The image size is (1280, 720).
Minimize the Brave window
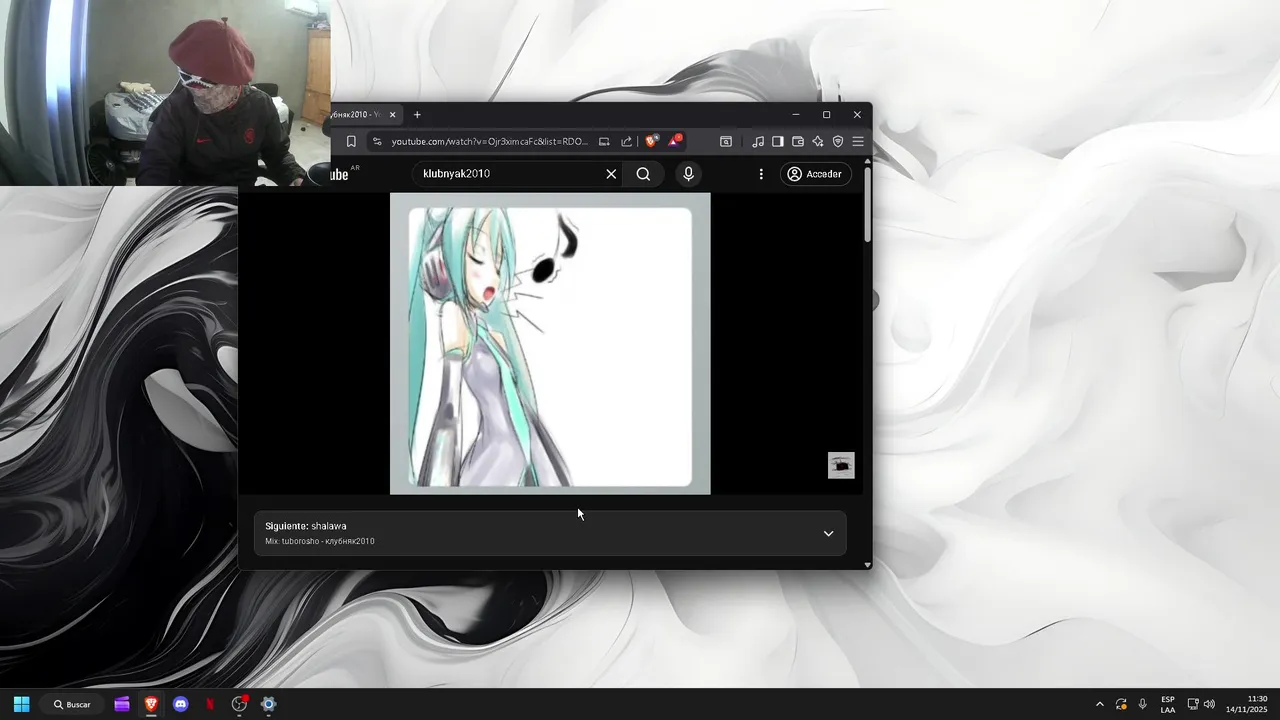click(x=796, y=115)
